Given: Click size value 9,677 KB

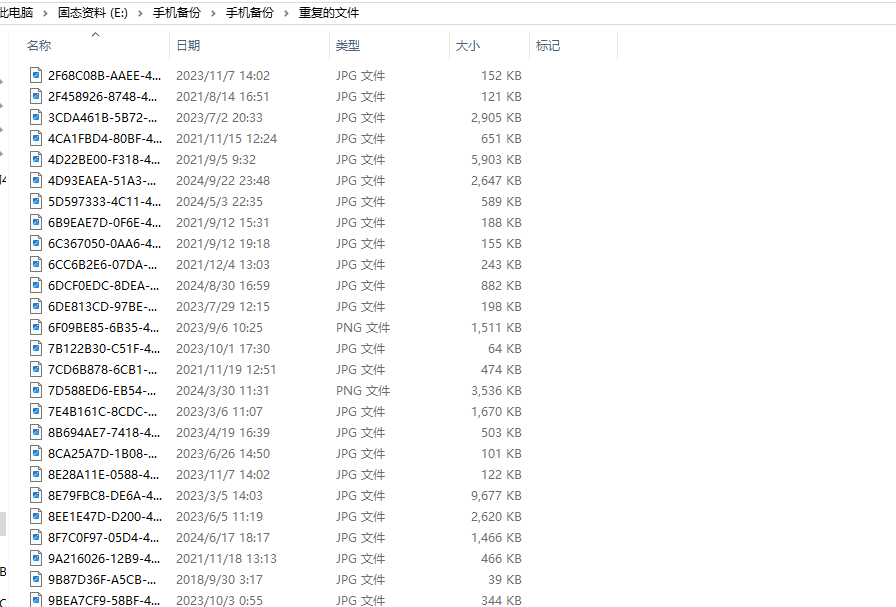Looking at the screenshot, I should (496, 496).
